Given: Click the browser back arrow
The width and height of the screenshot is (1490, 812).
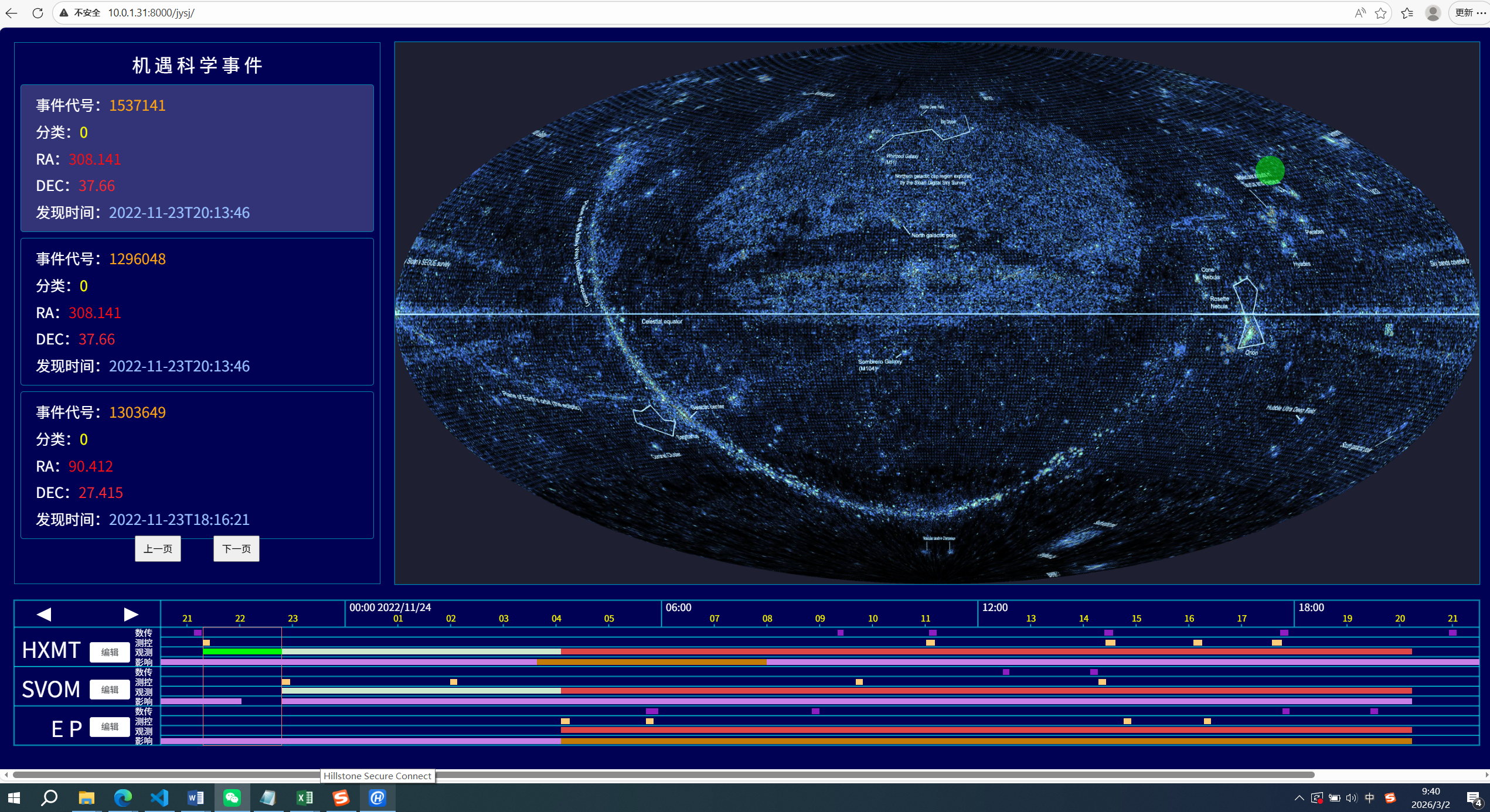Looking at the screenshot, I should click(12, 13).
